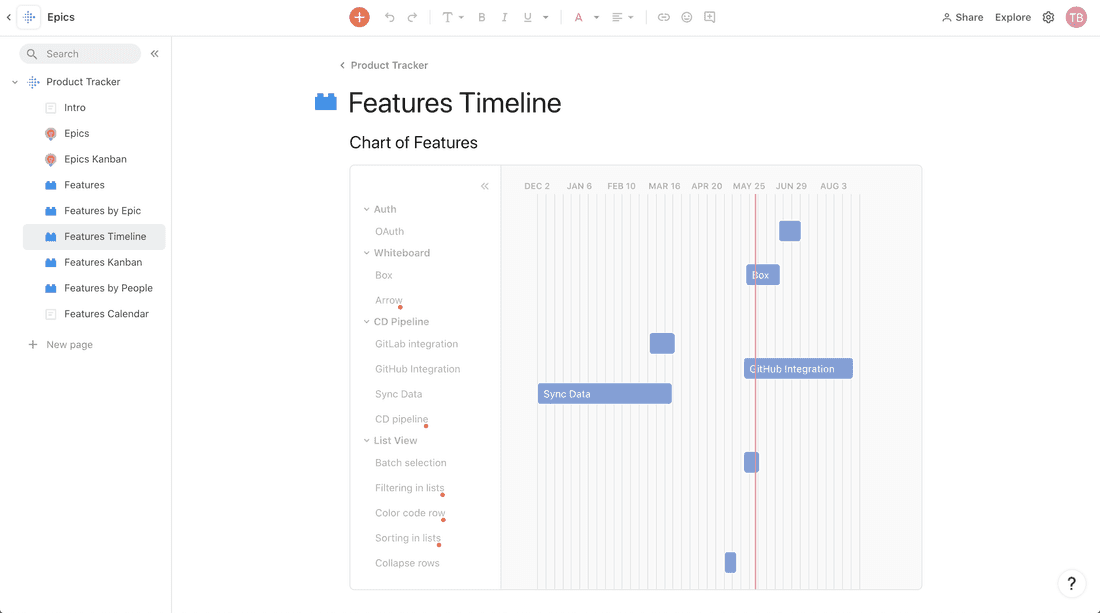Toggle bold formatting
The width and height of the screenshot is (1100, 613).
[481, 17]
